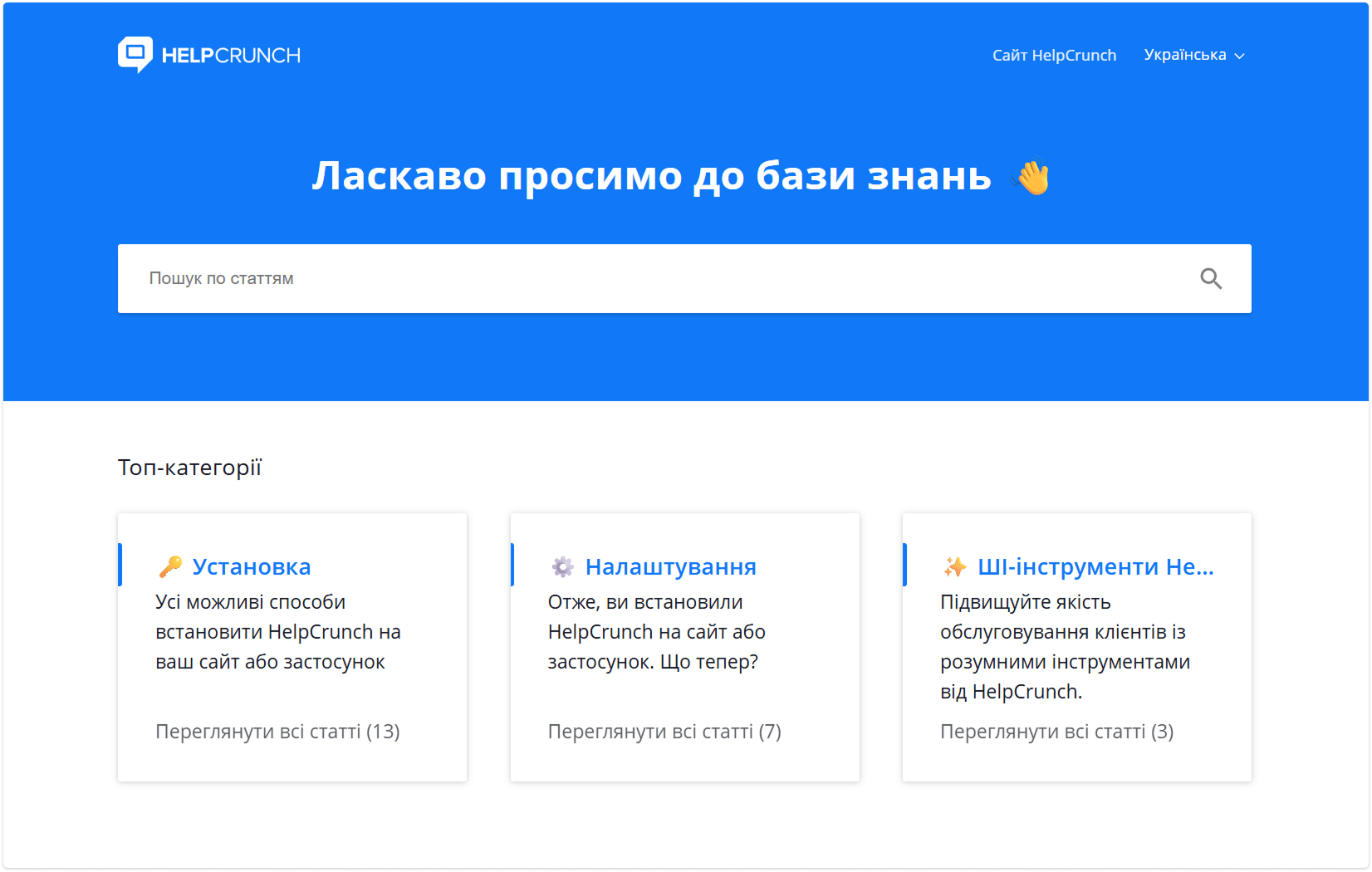Viewport: 1372px width, 872px height.
Task: Click the key emoji on Установка card
Action: pos(169,566)
